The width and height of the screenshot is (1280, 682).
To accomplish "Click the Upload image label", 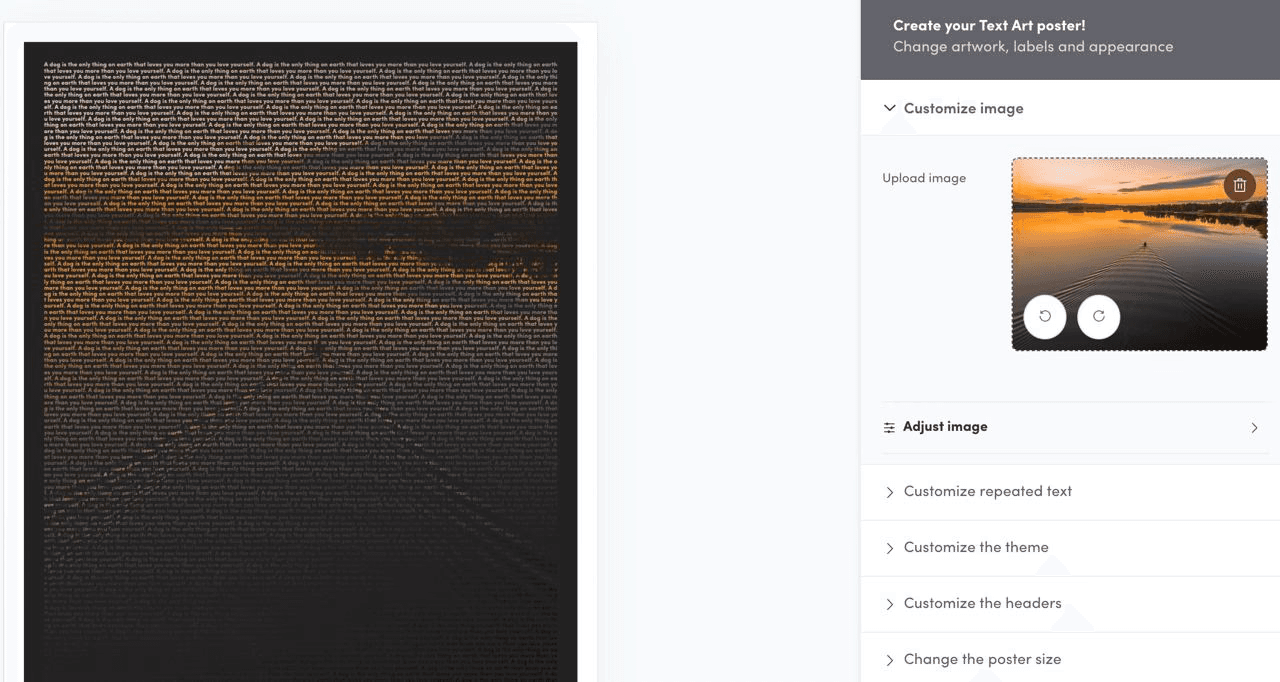I will [924, 178].
